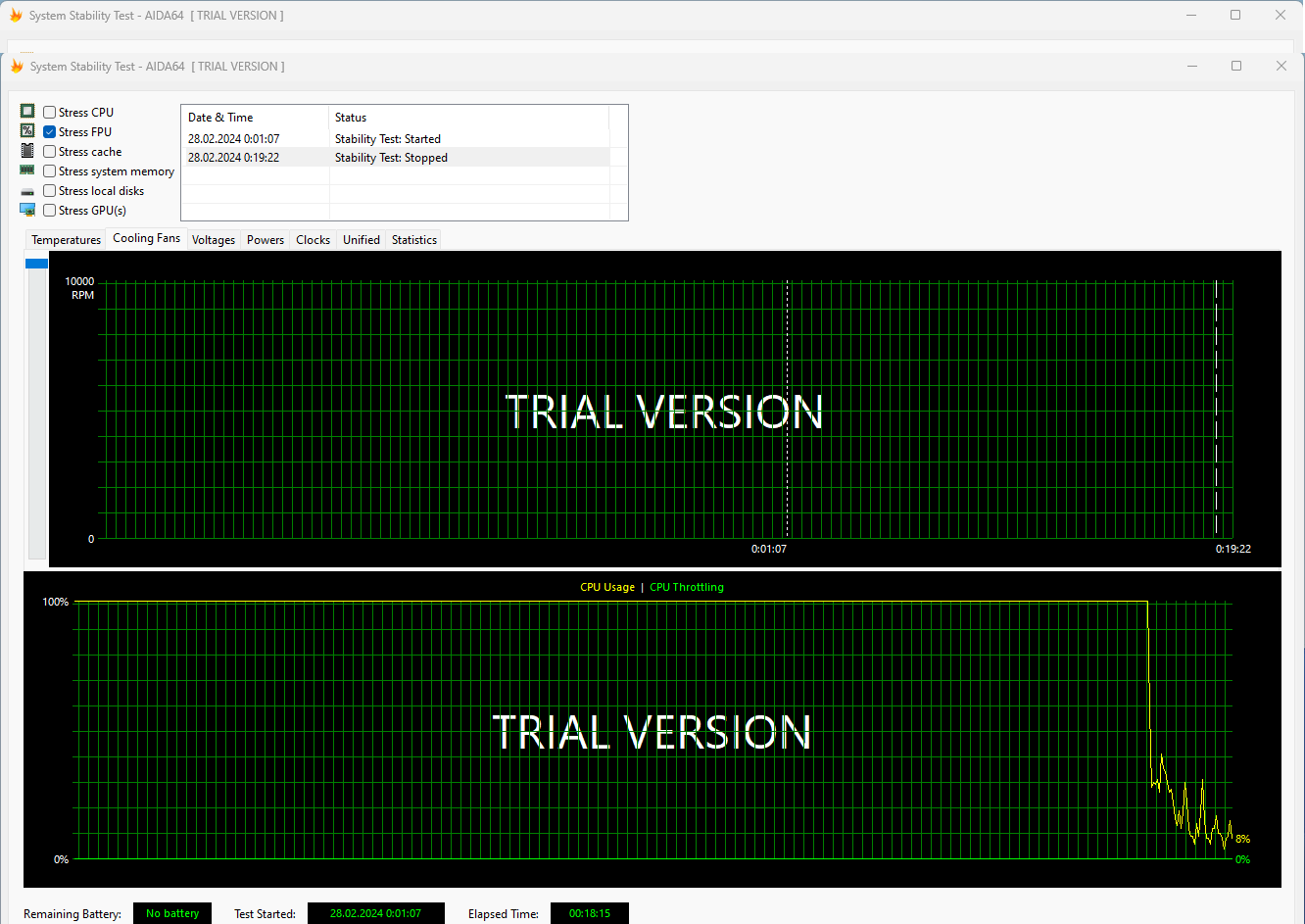Click the monitor icon beside Stress GPU(s)
Screen dimensions: 1305x924
click(27, 210)
